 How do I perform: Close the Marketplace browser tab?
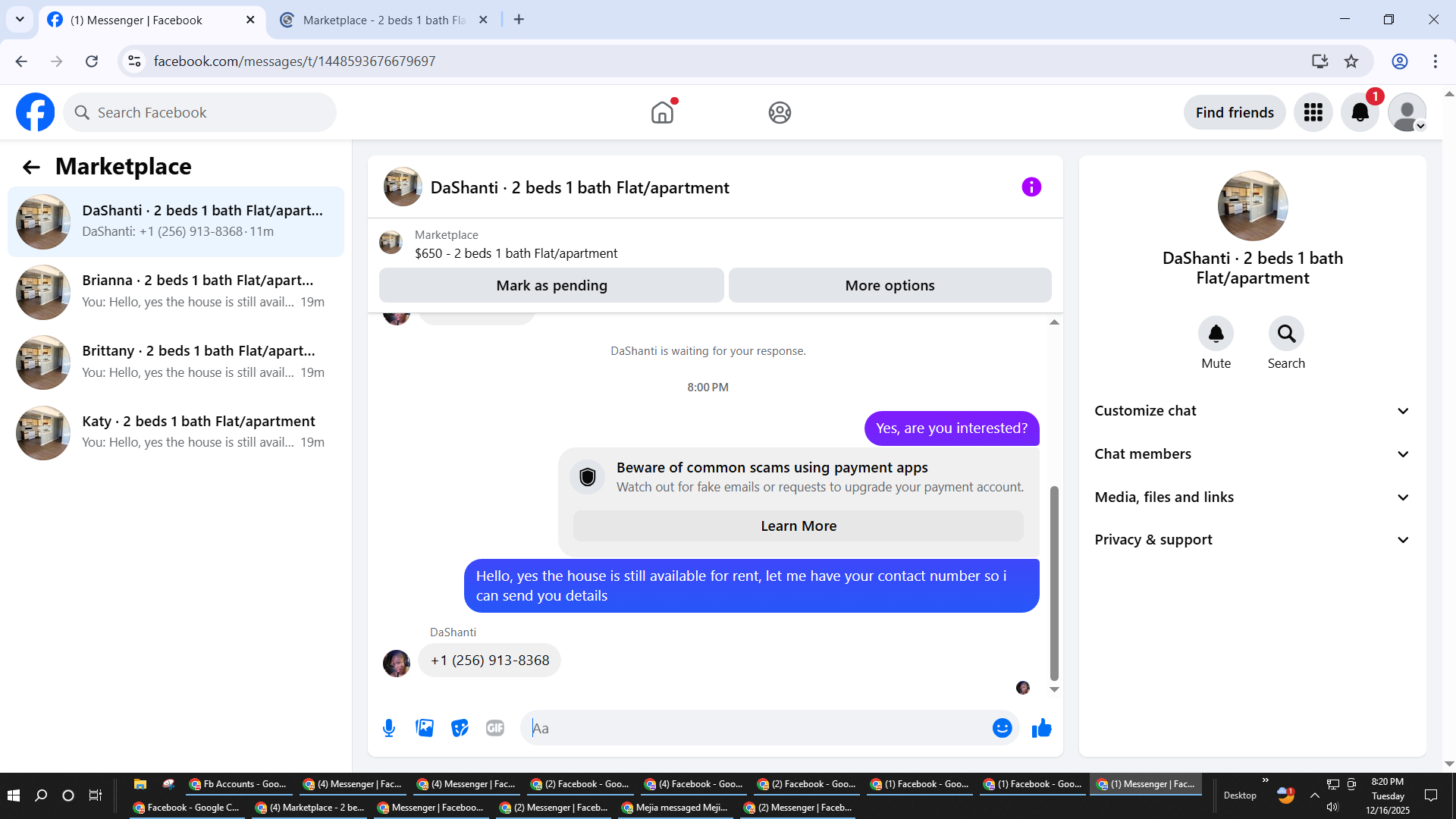(483, 20)
